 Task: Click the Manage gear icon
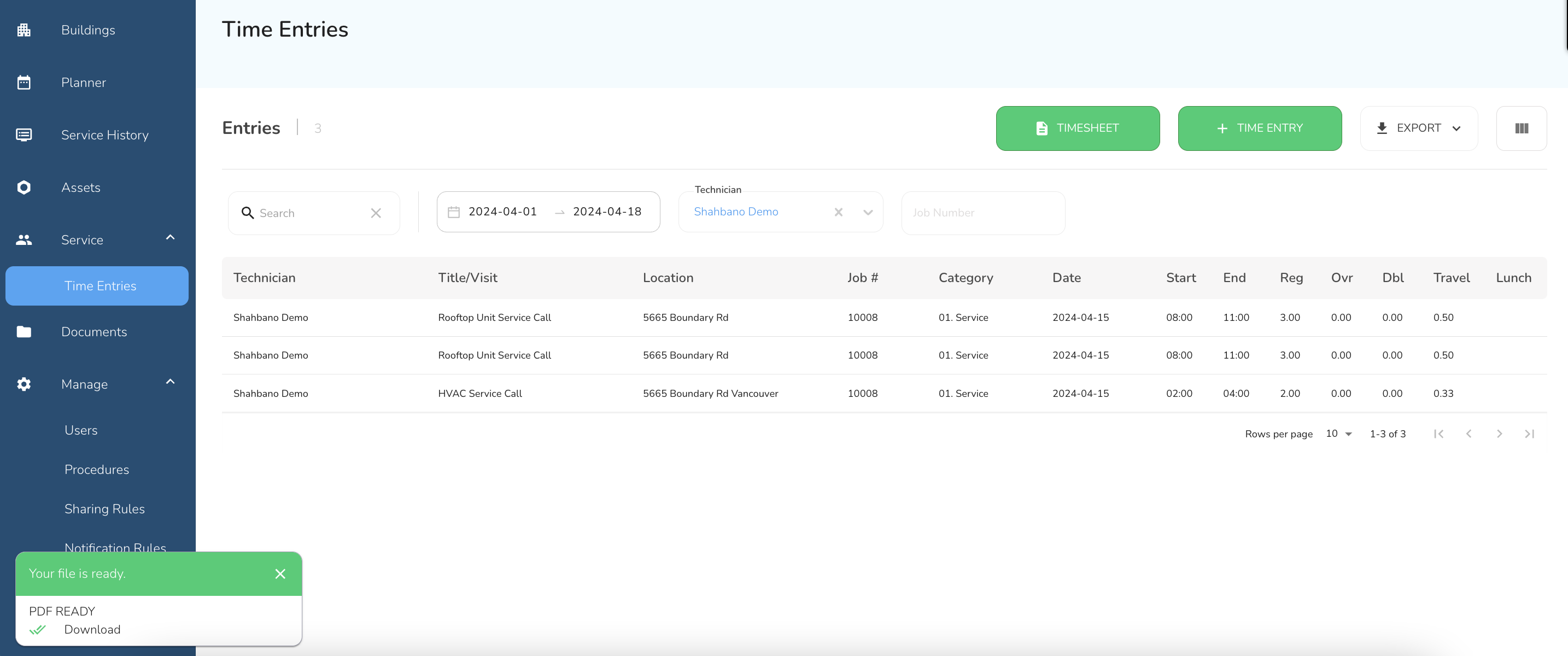pos(24,384)
